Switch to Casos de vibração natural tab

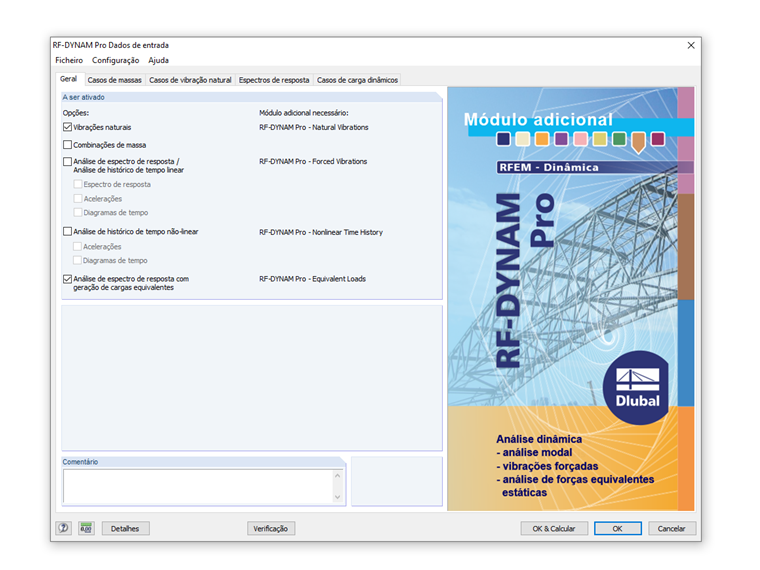coord(190,80)
